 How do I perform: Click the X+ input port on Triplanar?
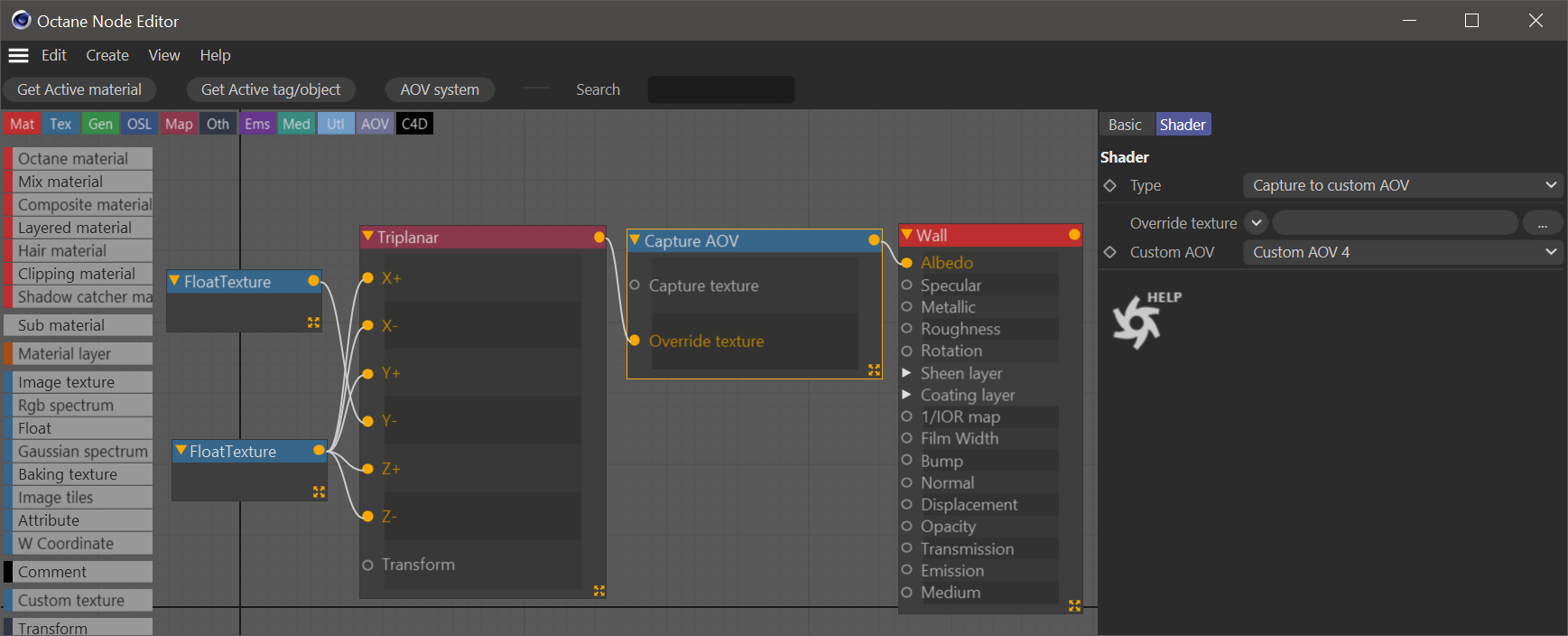point(367,278)
